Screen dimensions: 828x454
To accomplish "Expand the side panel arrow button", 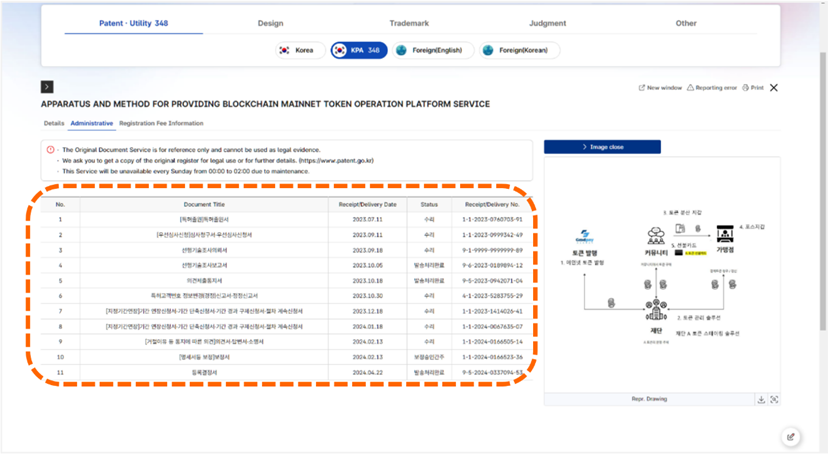I will pos(47,87).
